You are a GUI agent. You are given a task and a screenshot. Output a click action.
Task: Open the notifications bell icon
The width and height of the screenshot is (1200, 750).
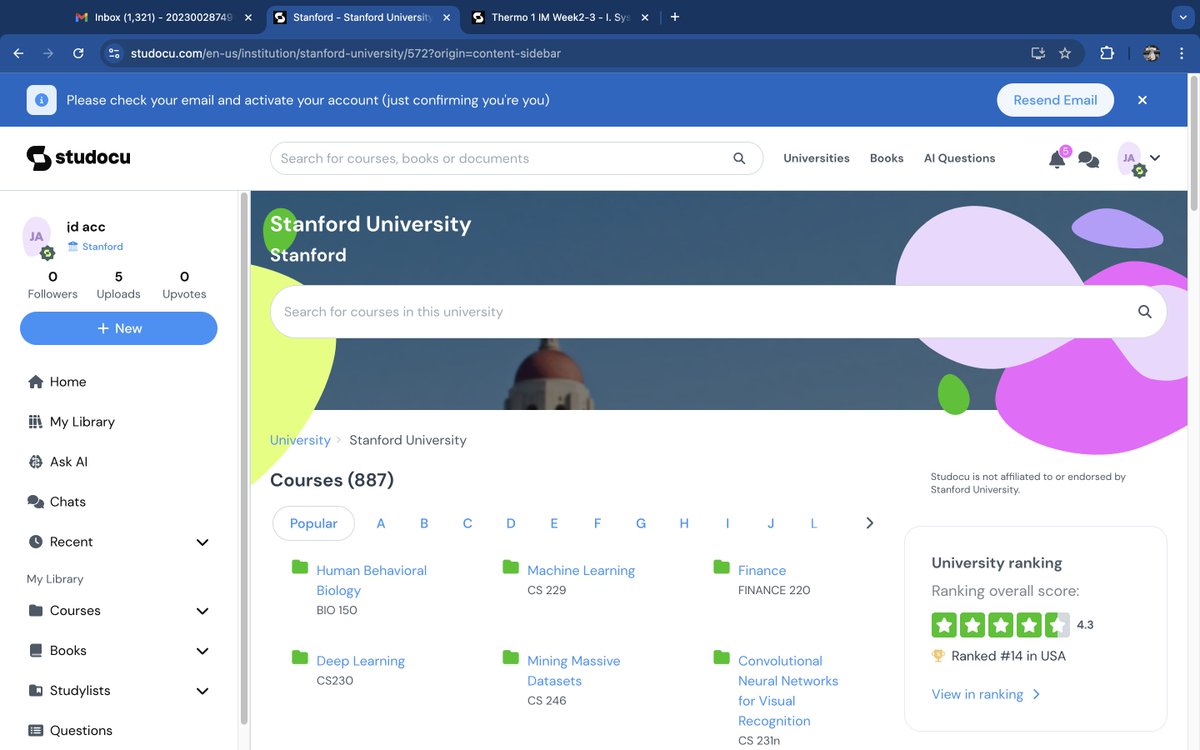[1057, 159]
